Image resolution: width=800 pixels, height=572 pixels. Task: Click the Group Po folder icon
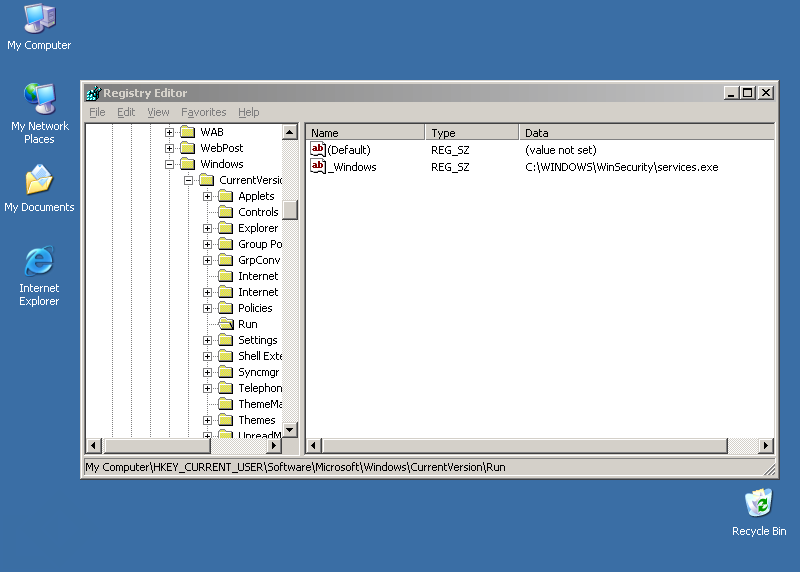tap(226, 244)
